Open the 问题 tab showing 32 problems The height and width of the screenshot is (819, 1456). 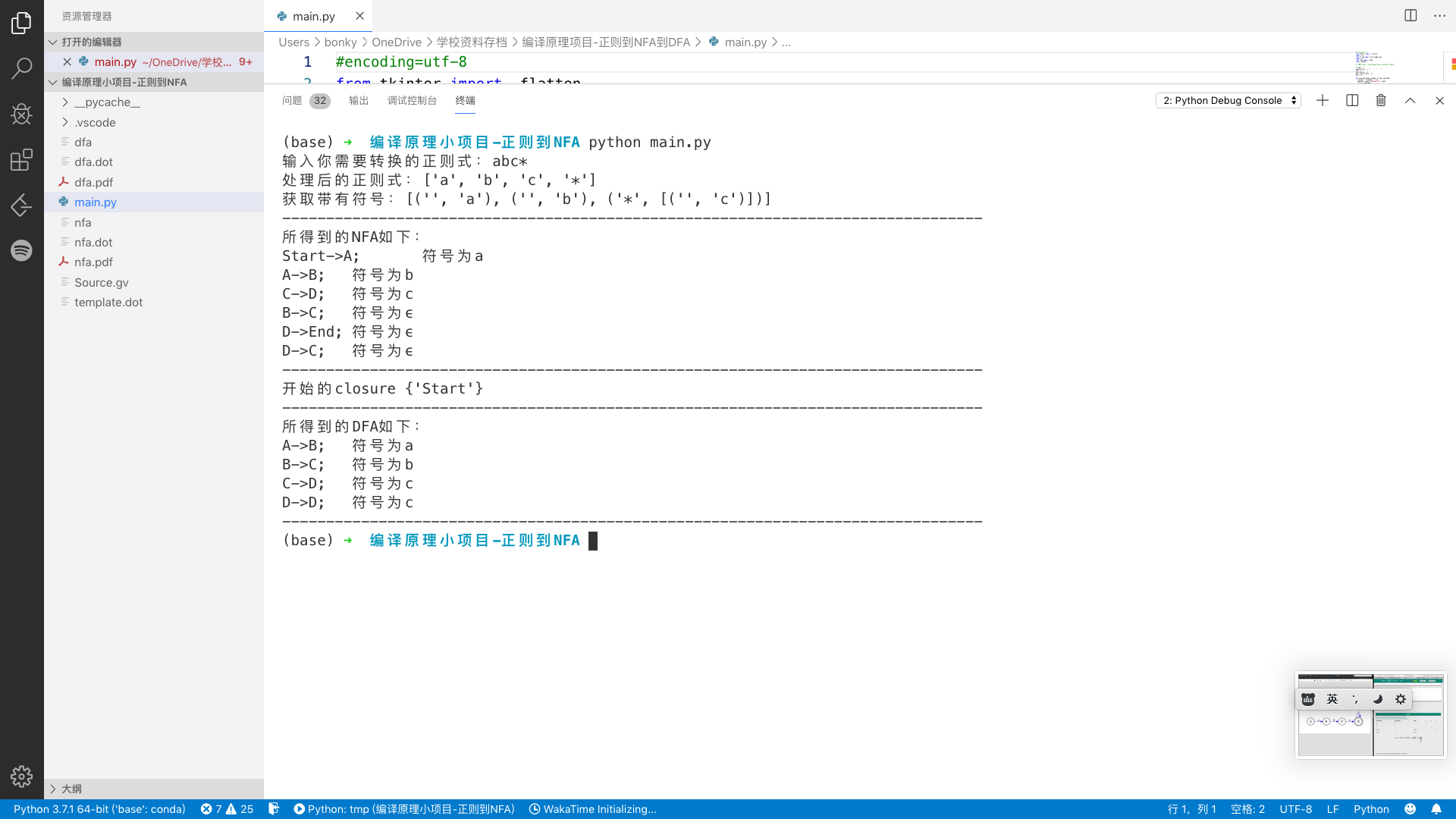[292, 100]
